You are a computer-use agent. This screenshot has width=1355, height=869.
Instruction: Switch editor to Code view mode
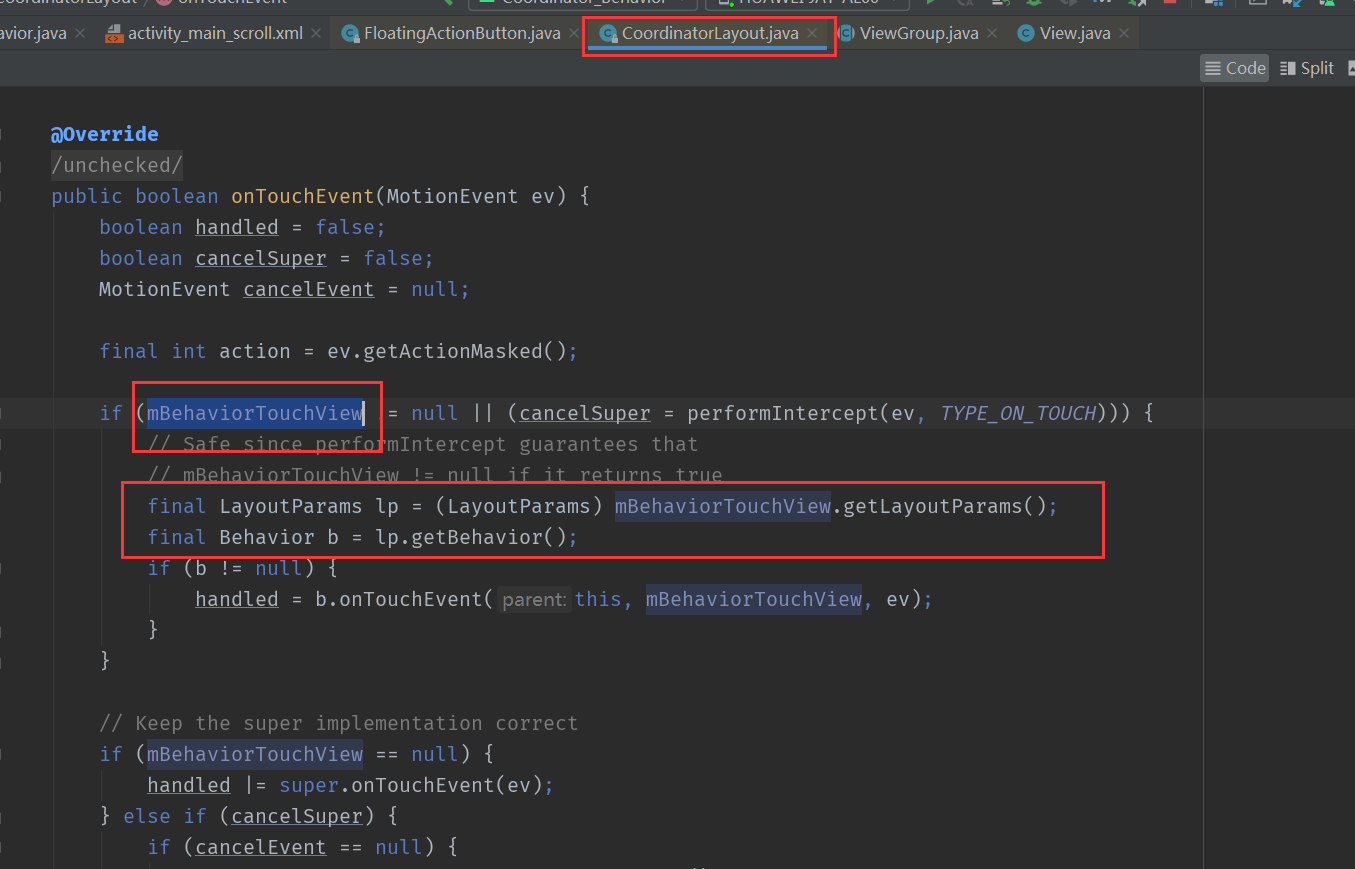pos(1235,68)
